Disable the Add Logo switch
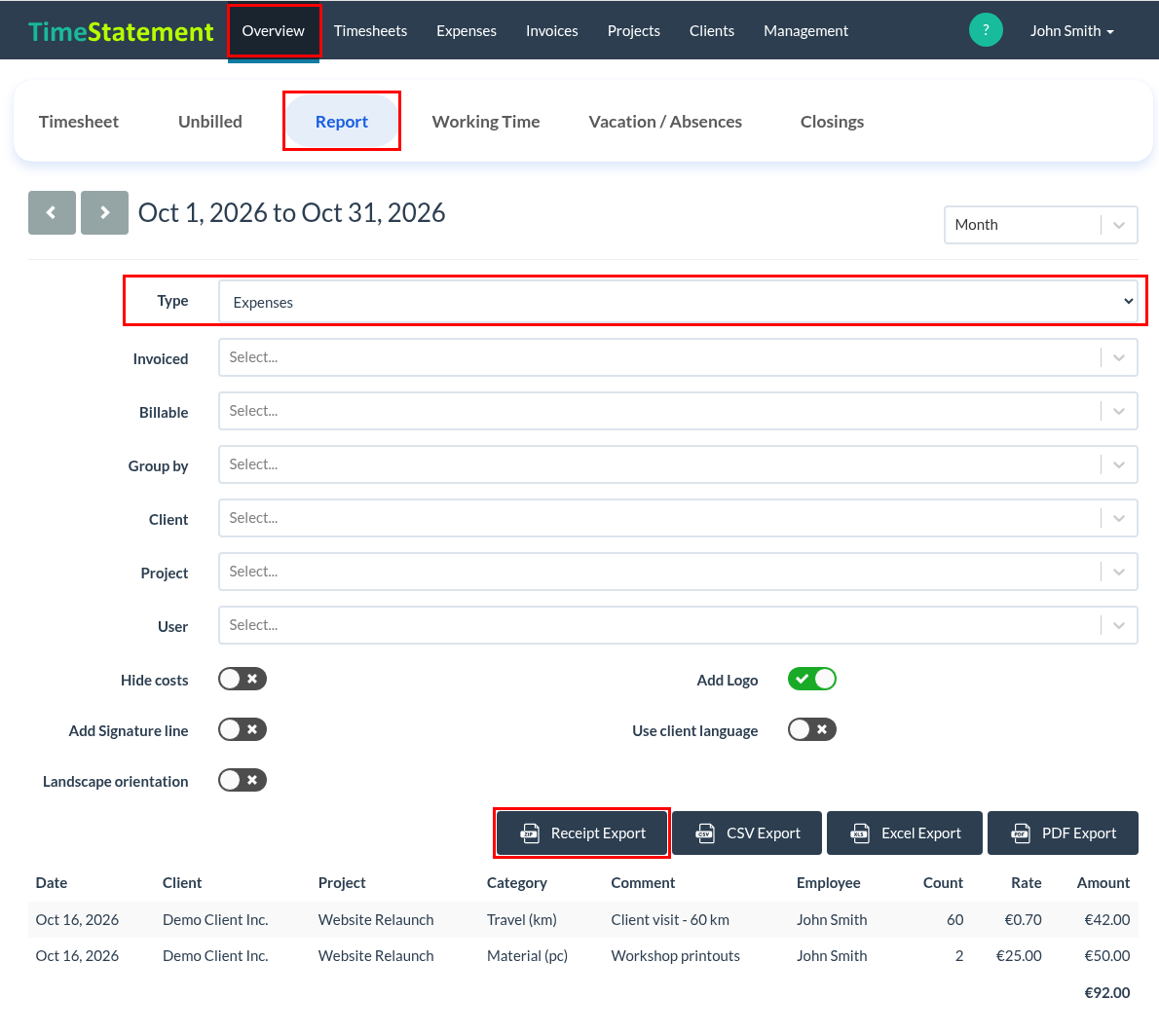 tap(811, 679)
